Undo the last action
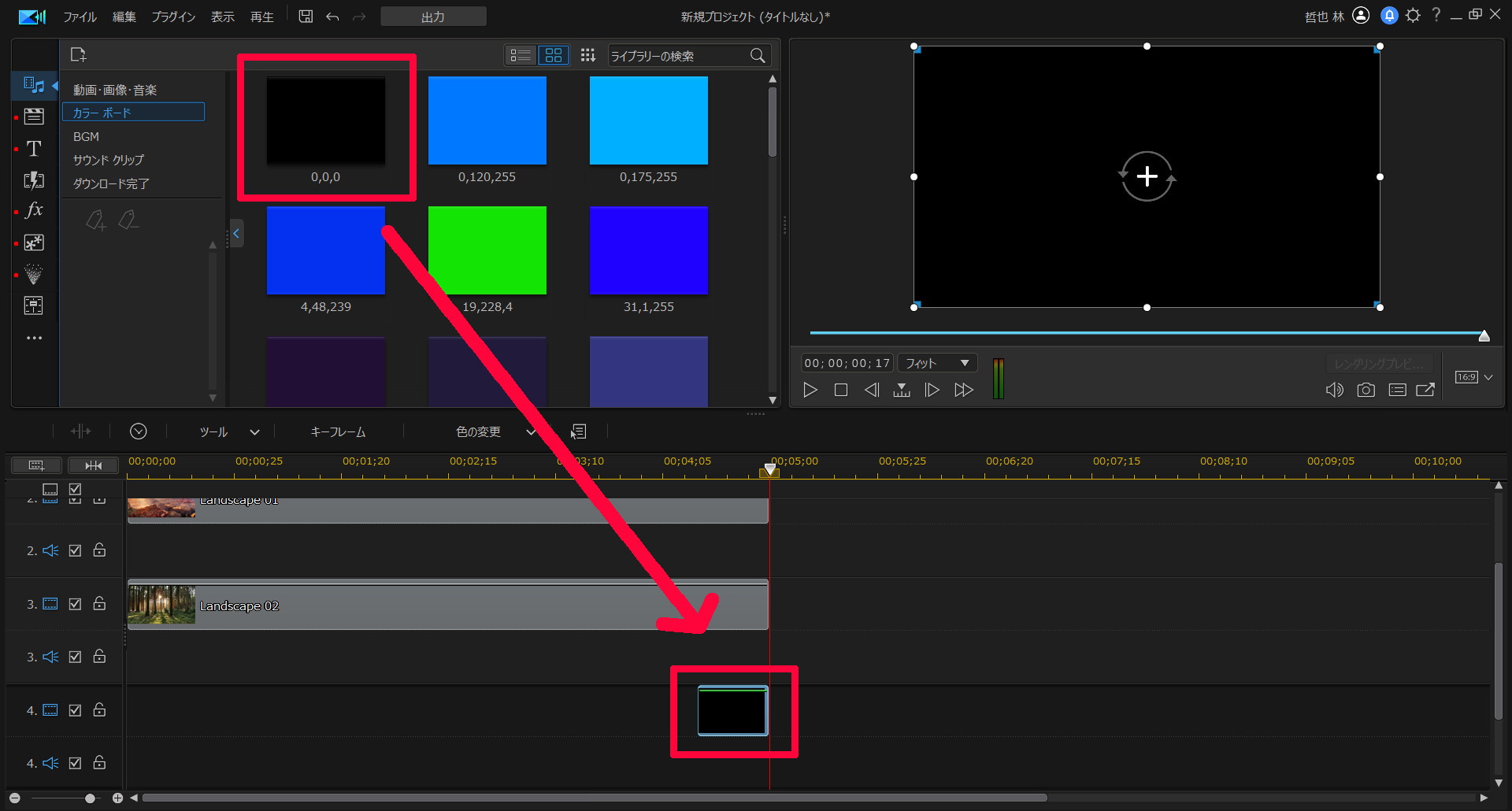Viewport: 1512px width, 811px height. [x=332, y=17]
